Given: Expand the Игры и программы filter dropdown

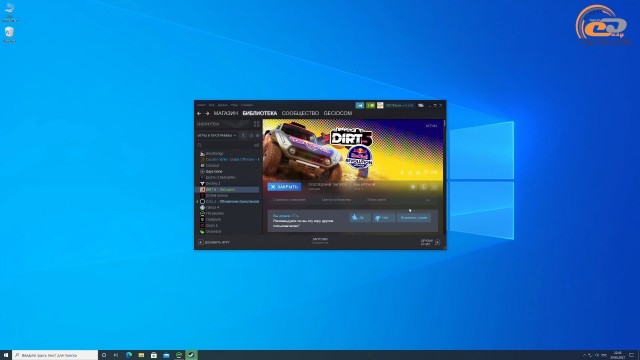Looking at the screenshot, I should point(217,135).
